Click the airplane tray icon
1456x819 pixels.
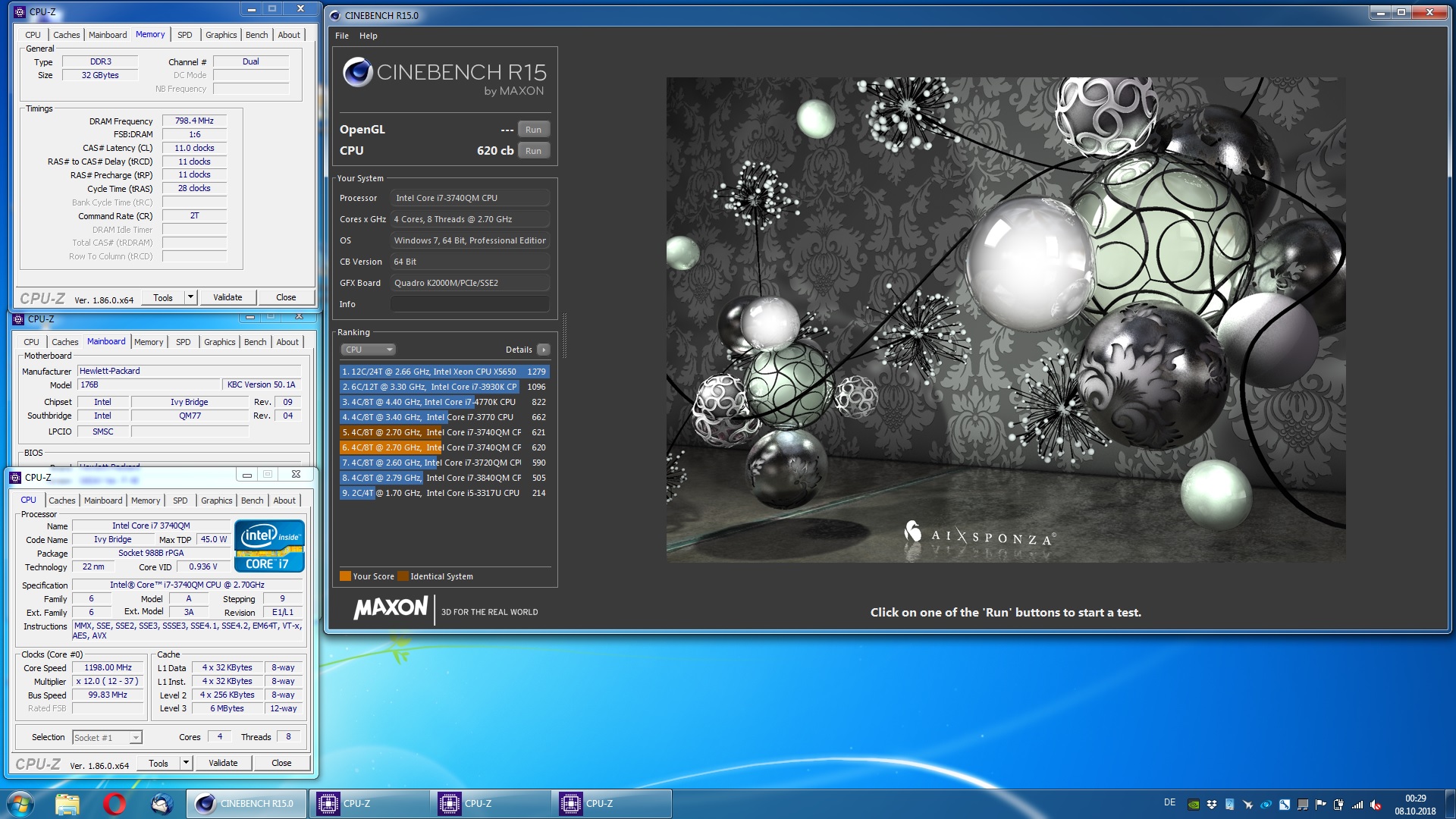coord(1248,805)
